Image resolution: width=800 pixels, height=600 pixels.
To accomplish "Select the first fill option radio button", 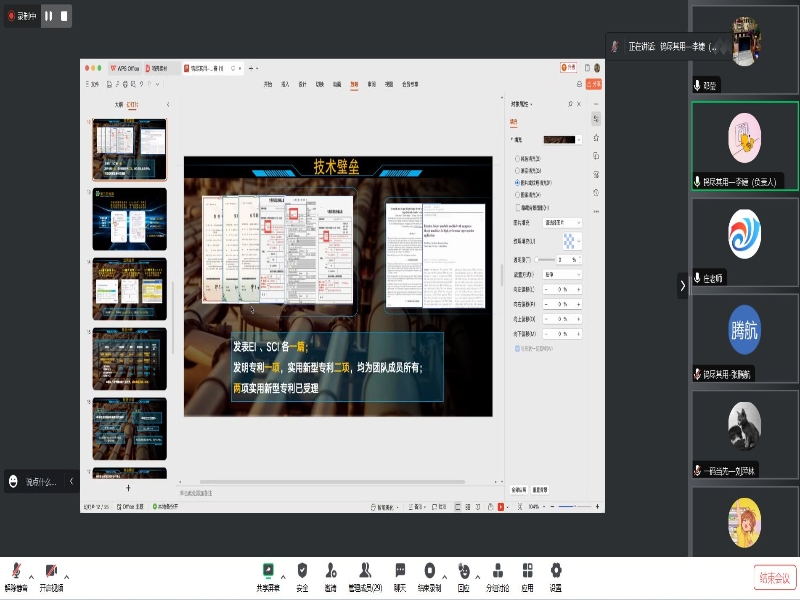I will 516,158.
